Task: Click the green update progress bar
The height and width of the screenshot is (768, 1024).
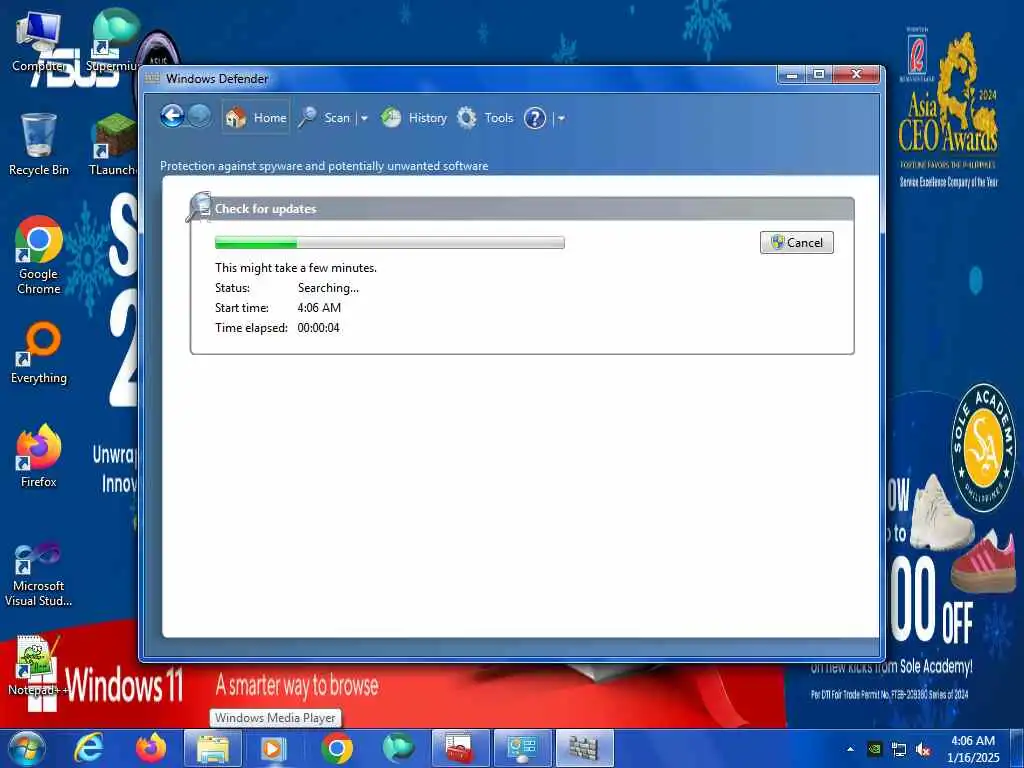Action: 390,243
